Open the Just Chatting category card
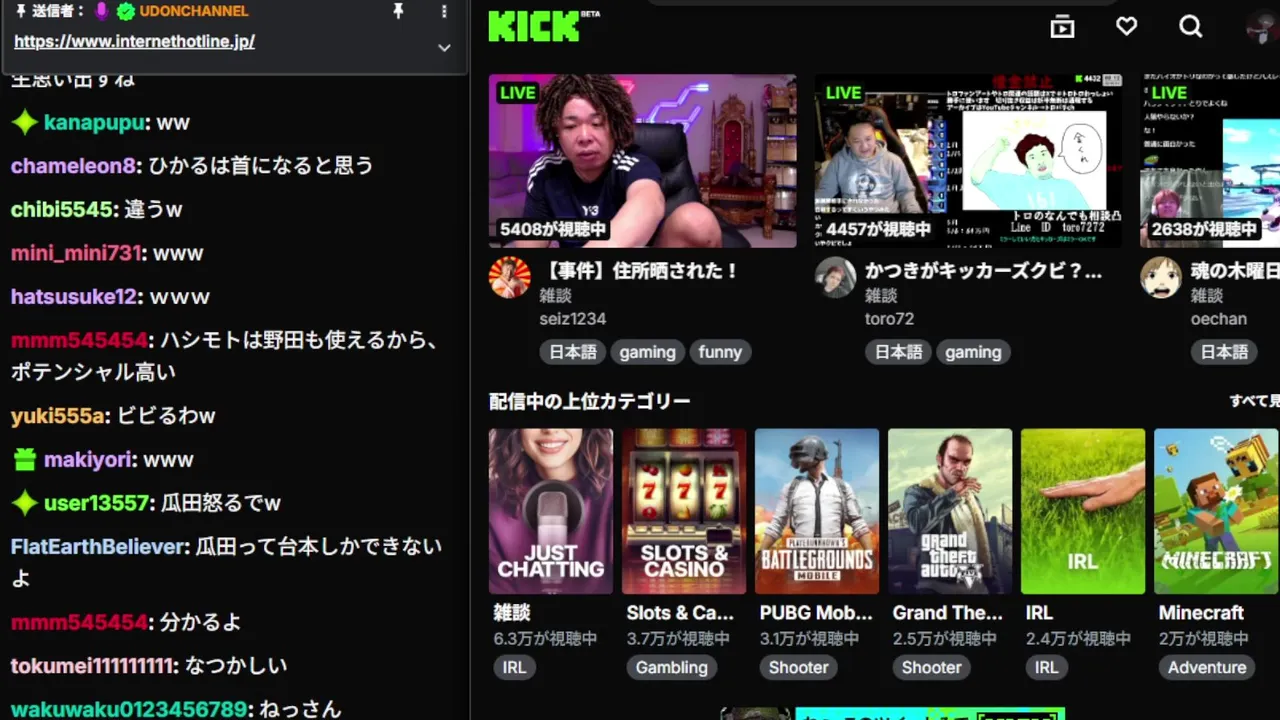1280x720 pixels. tap(551, 511)
